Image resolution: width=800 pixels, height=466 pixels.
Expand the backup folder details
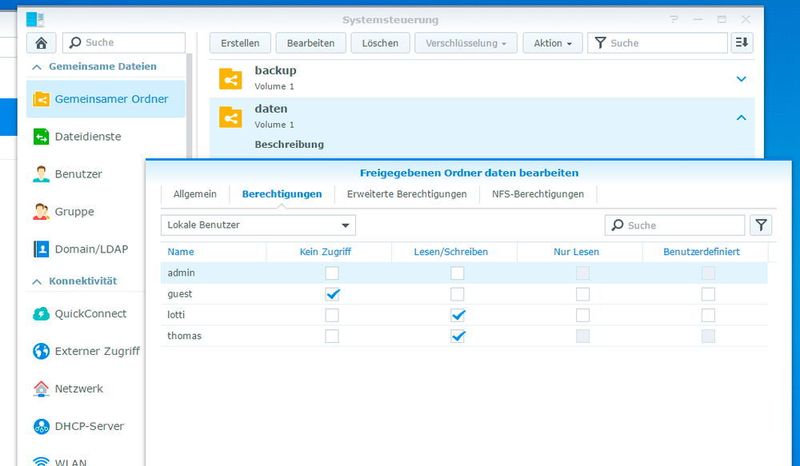pyautogui.click(x=741, y=79)
